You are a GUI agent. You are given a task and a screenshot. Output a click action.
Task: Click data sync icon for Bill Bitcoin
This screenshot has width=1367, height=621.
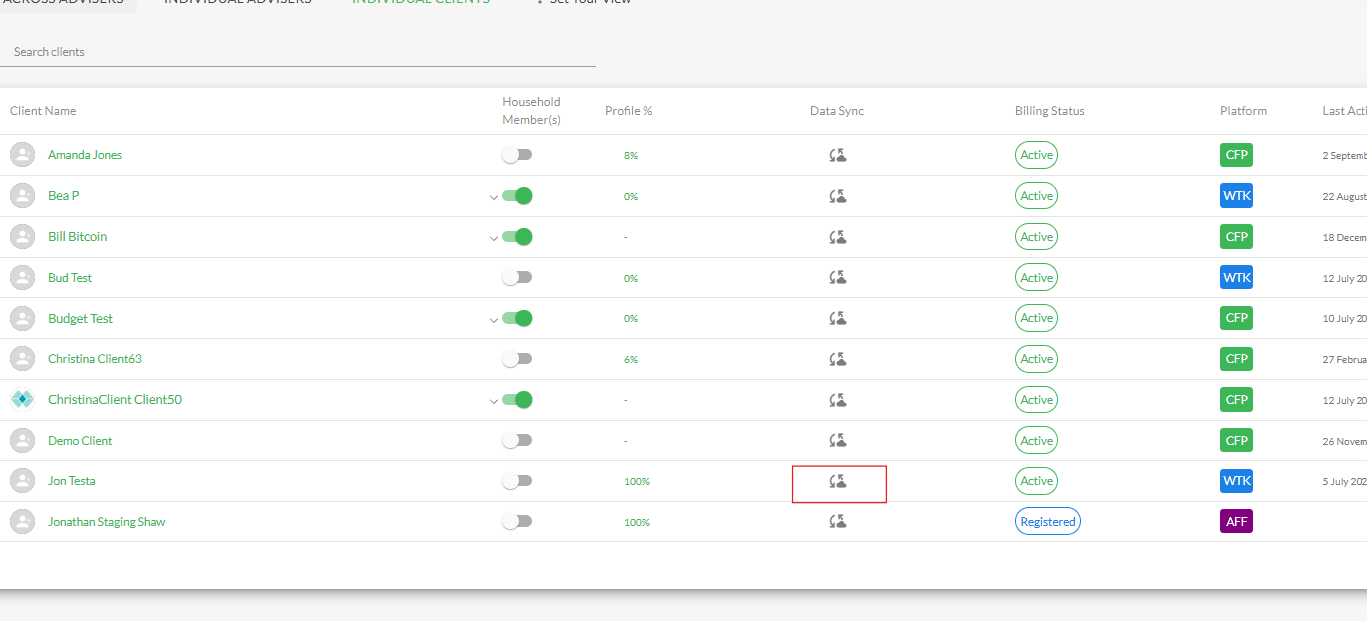(x=838, y=237)
